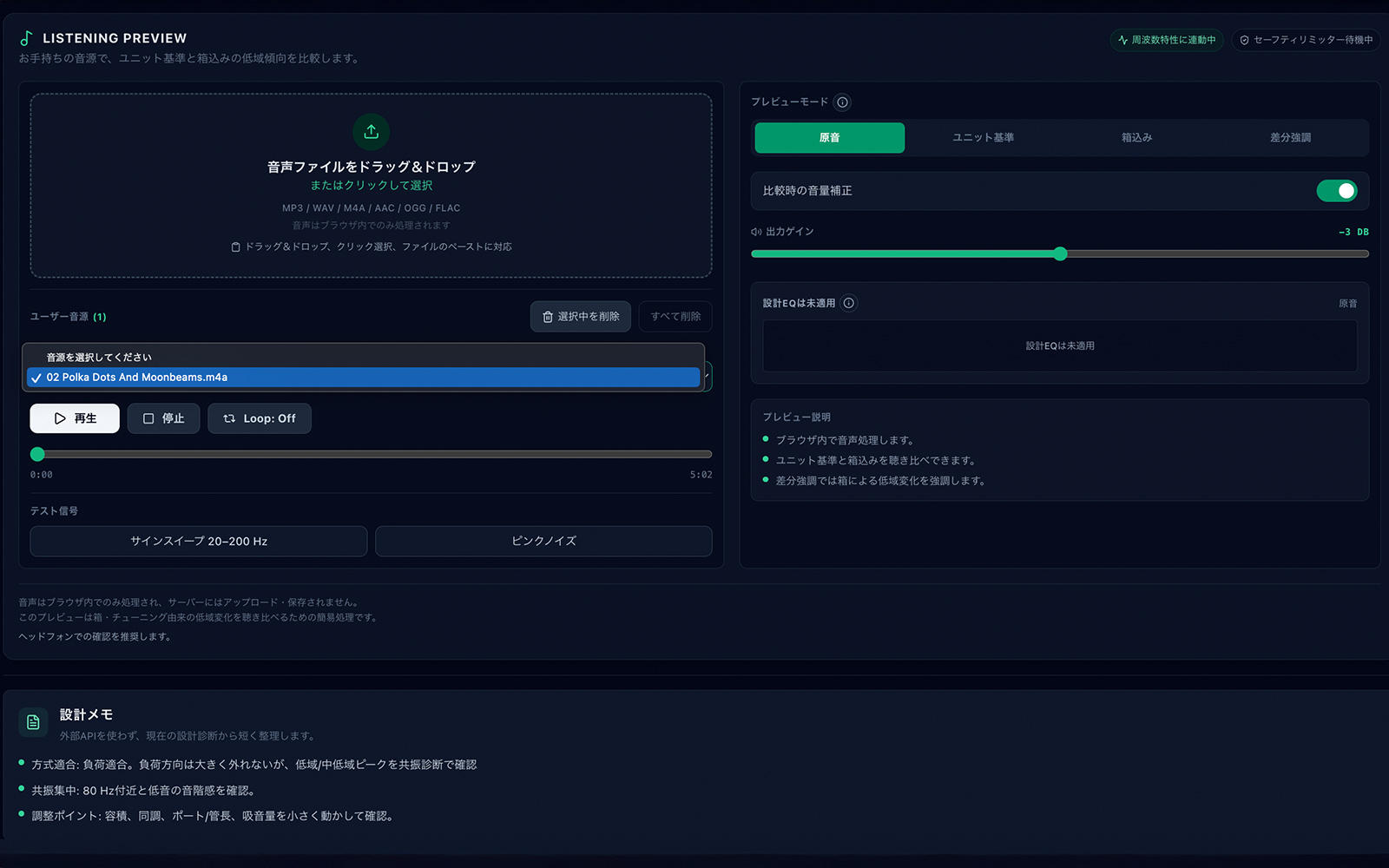Choose the 音源を選択してください placeholder option
The height and width of the screenshot is (868, 1389).
[363, 358]
